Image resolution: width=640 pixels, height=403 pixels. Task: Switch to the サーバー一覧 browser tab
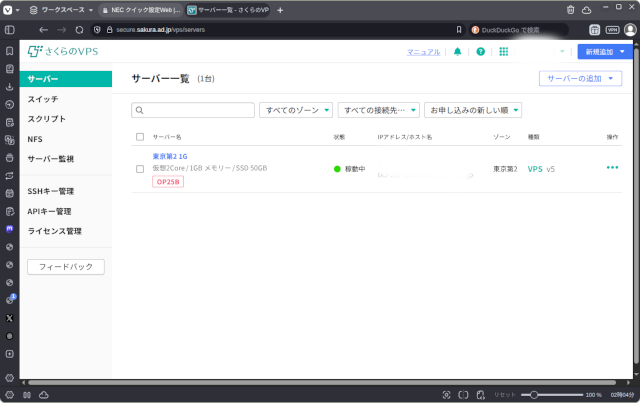228,10
